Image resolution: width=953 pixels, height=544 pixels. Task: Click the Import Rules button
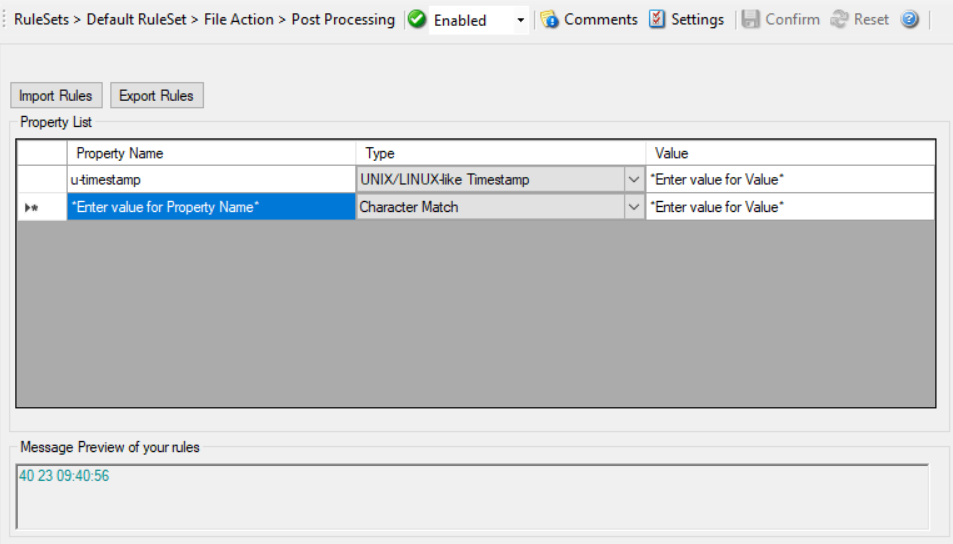[56, 96]
